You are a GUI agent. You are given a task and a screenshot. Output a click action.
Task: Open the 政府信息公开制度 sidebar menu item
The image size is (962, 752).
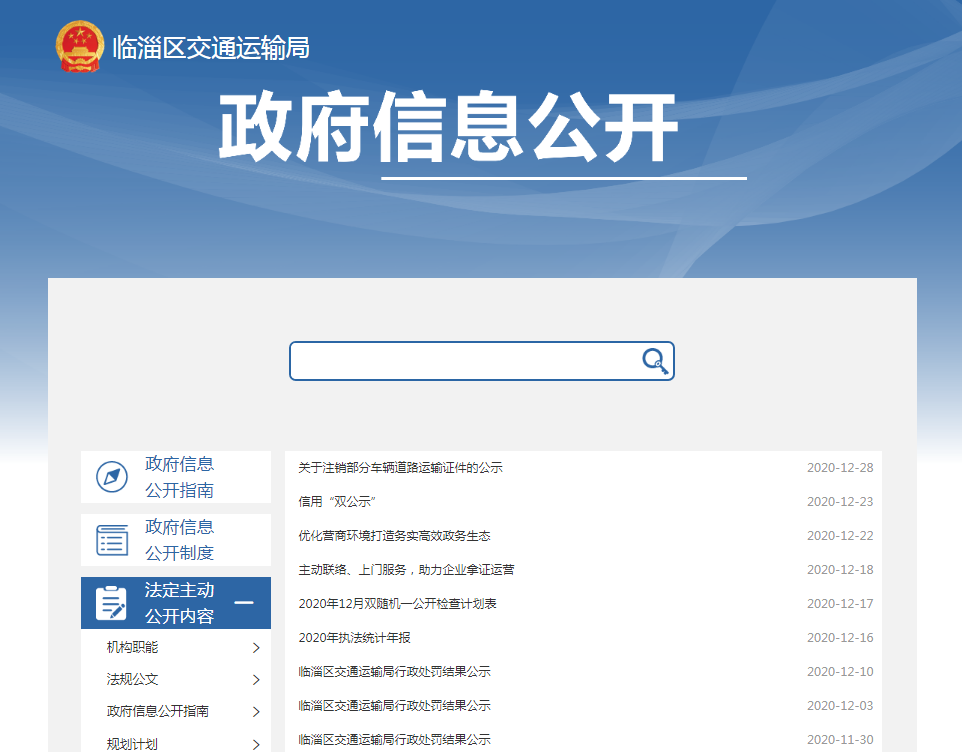[x=180, y=540]
